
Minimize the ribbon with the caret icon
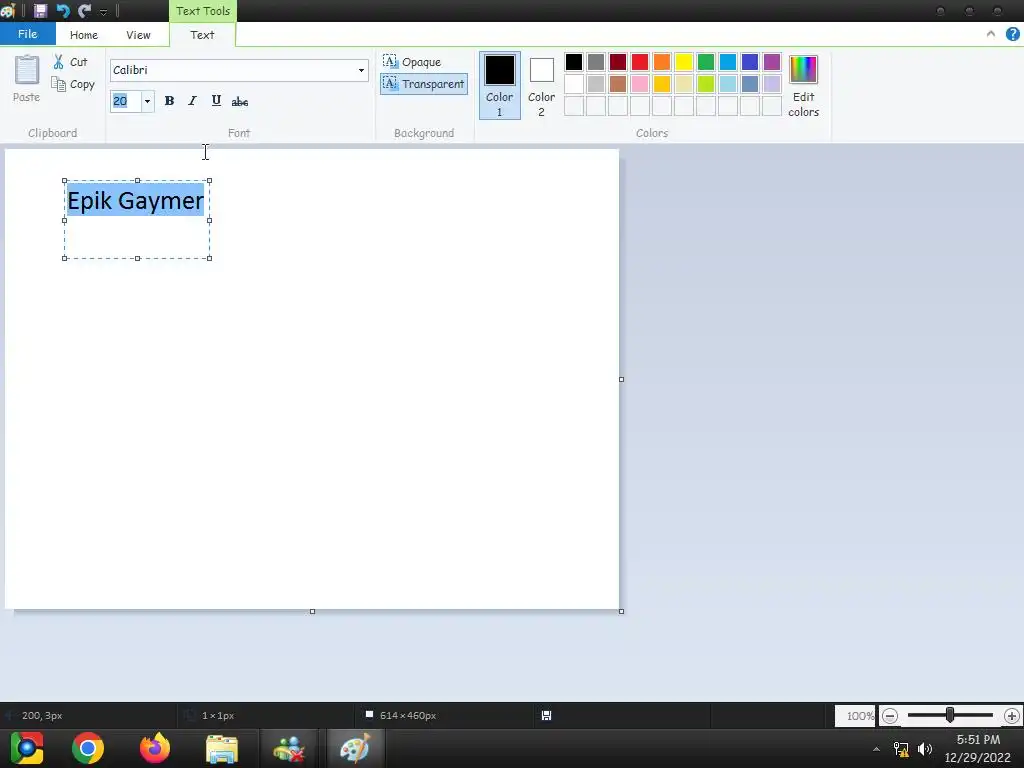[x=991, y=34]
